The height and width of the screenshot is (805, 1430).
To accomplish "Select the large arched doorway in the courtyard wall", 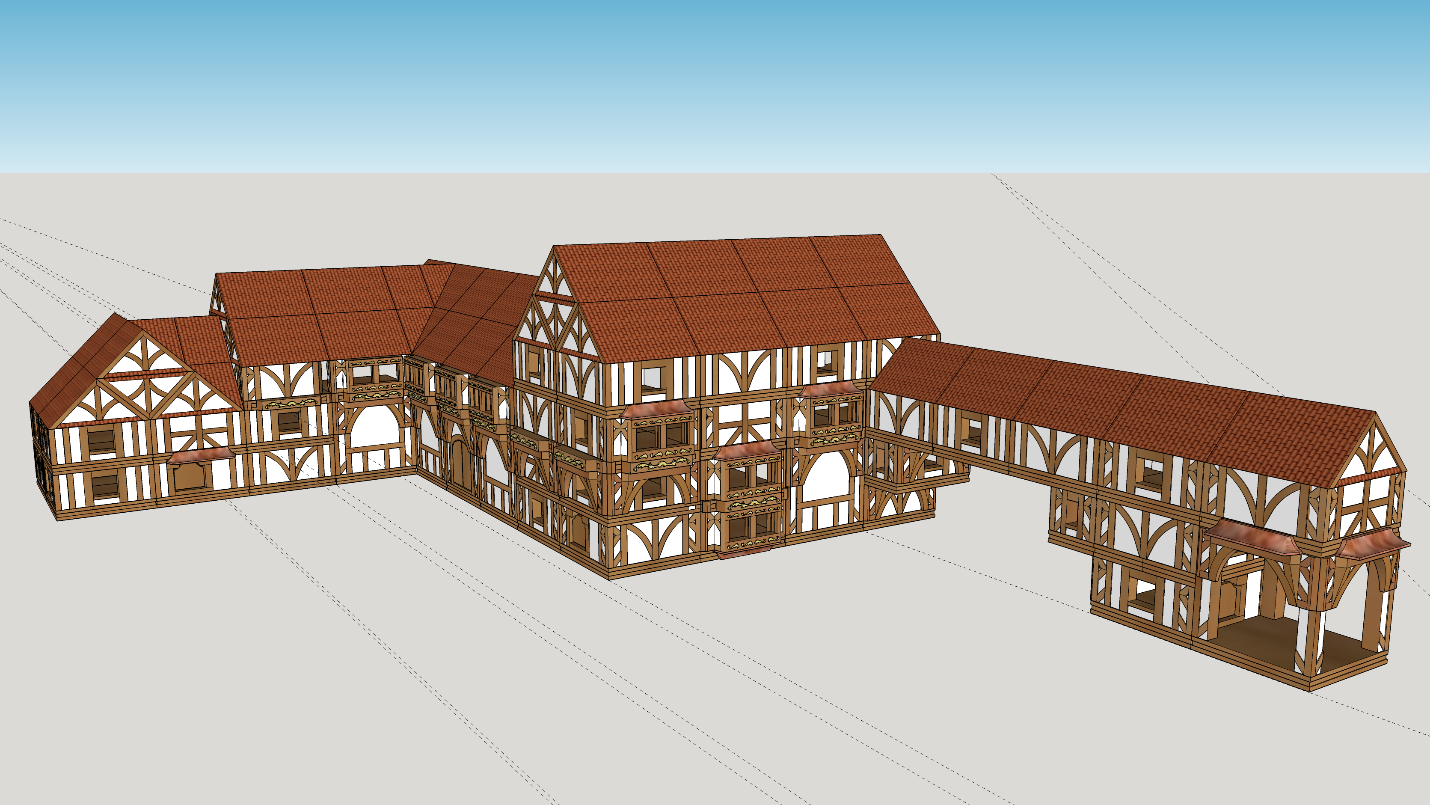I will point(375,430).
